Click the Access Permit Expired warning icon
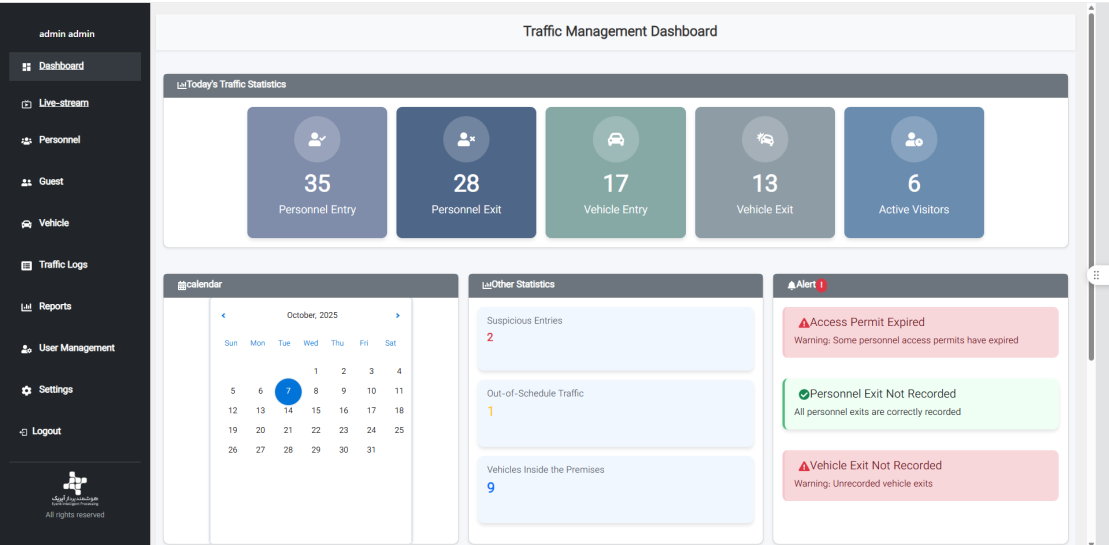Screen dimensions: 1109x545 pyautogui.click(x=803, y=323)
